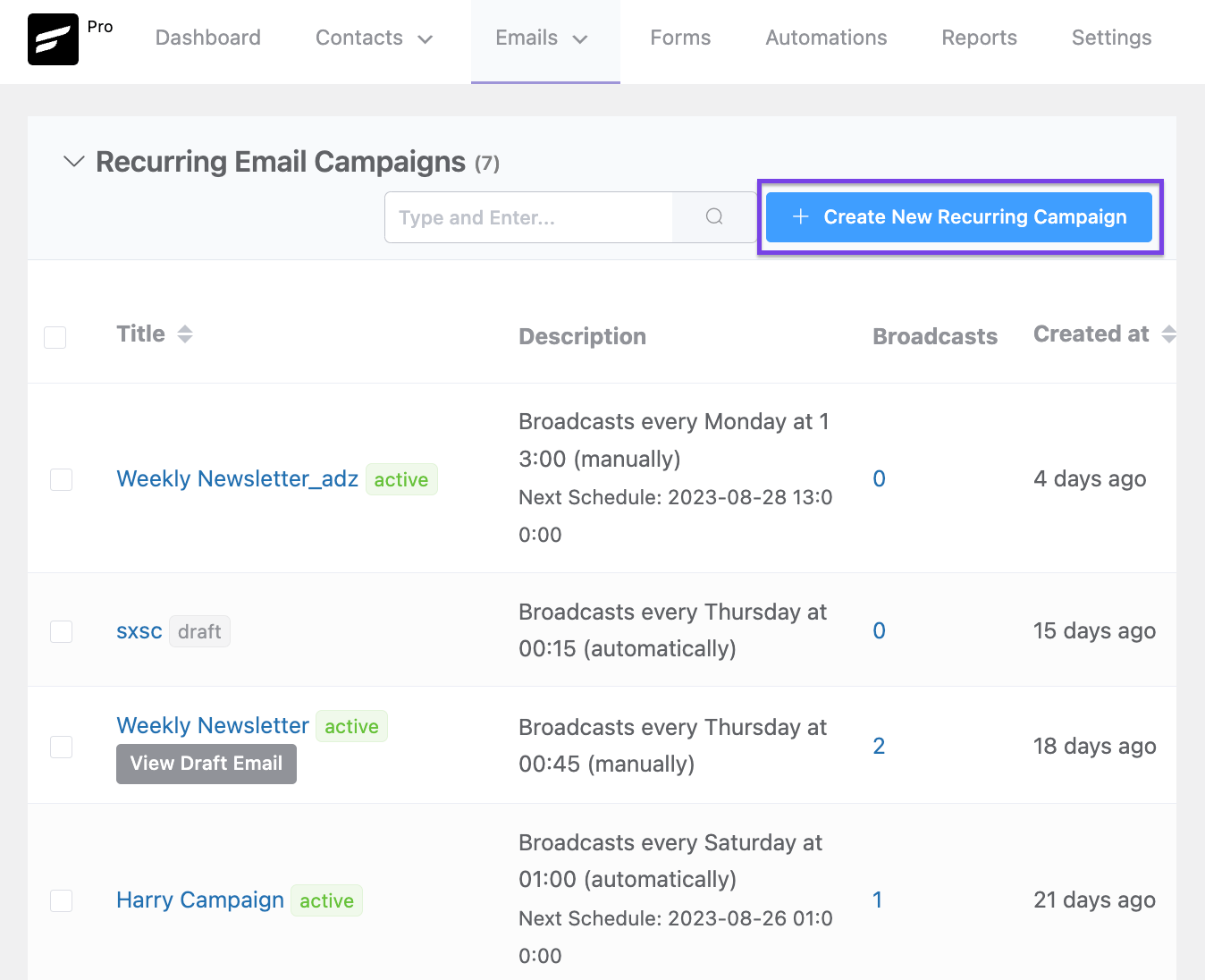Image resolution: width=1205 pixels, height=980 pixels.
Task: Select the sxsc campaign checkbox
Action: pos(62,631)
